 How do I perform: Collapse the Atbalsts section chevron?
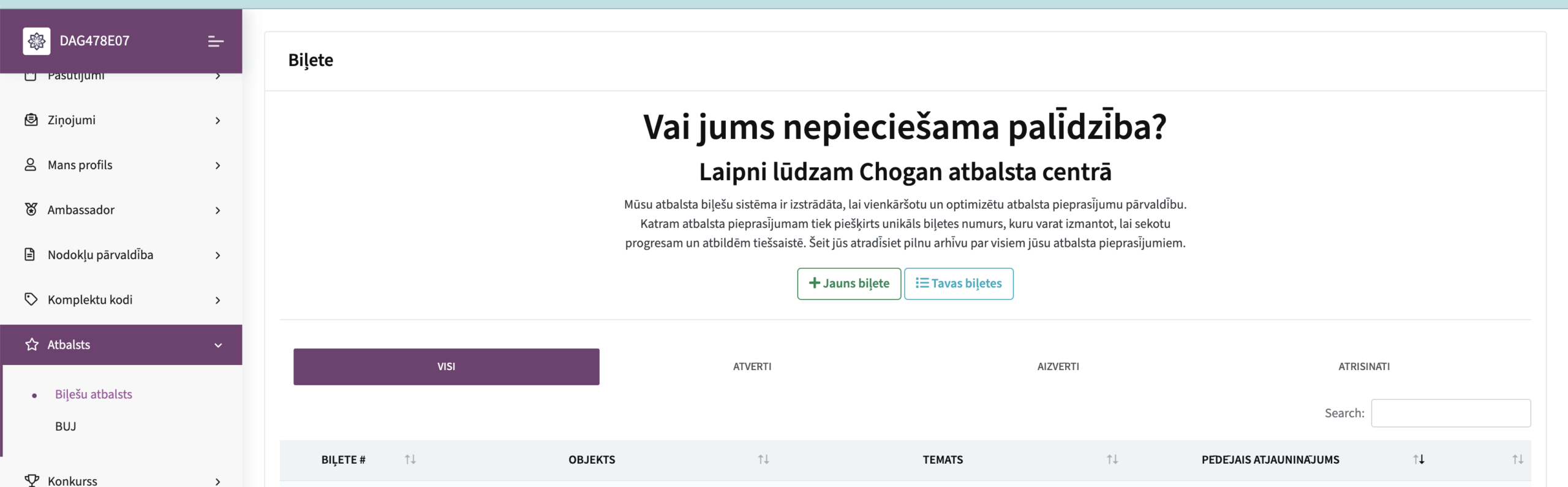(218, 345)
